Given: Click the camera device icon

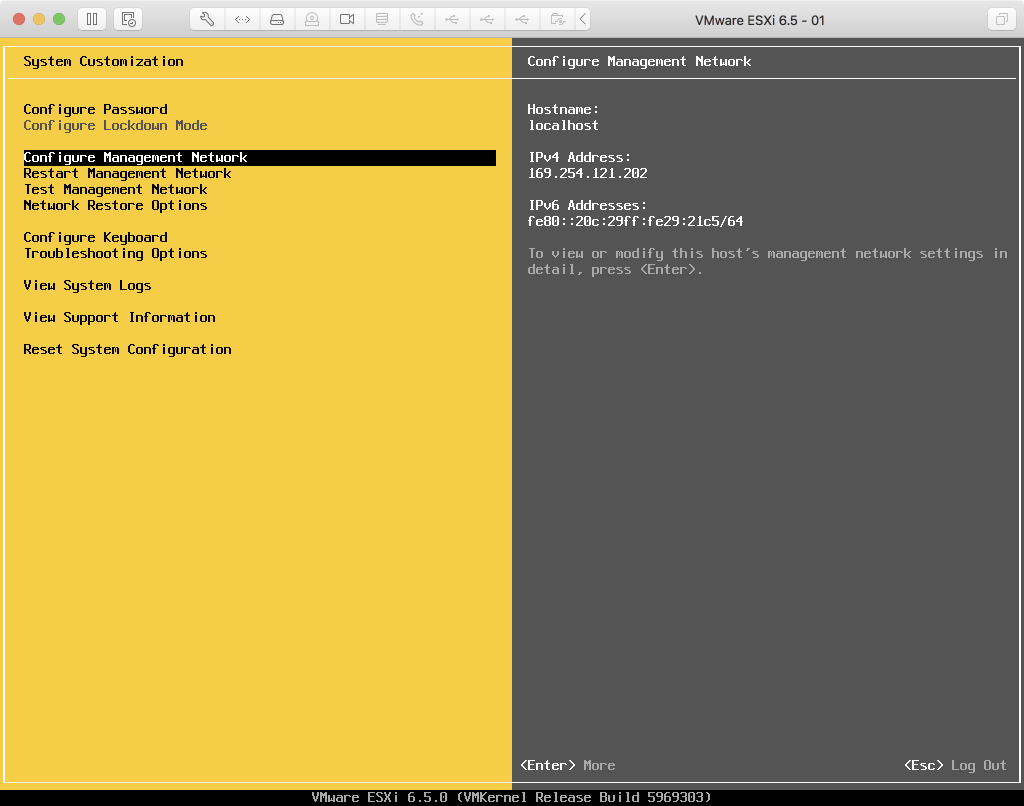Looking at the screenshot, I should coord(347,19).
